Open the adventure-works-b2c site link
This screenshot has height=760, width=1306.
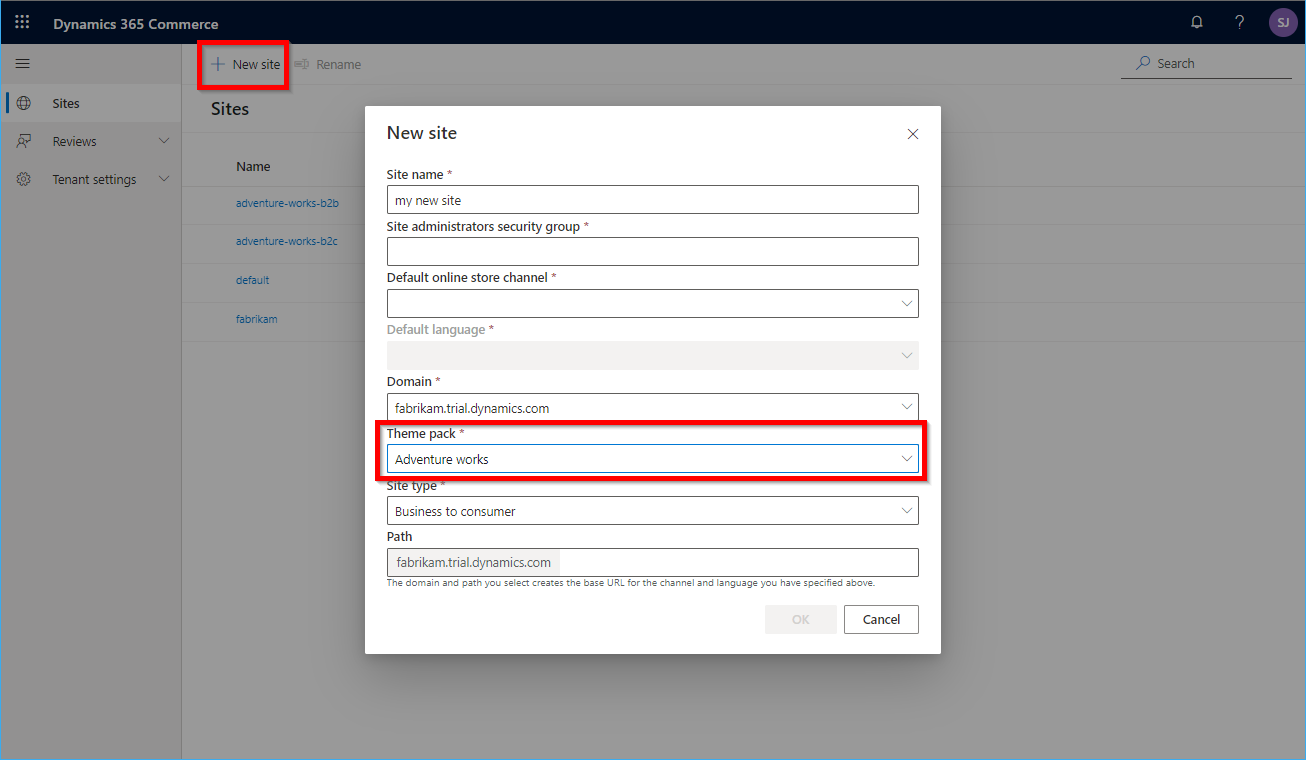point(290,241)
